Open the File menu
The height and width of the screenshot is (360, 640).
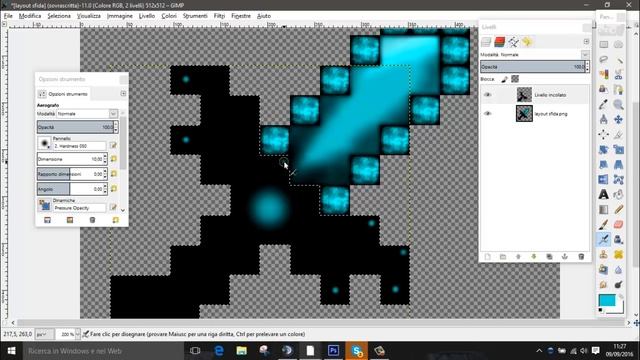(x=8, y=16)
